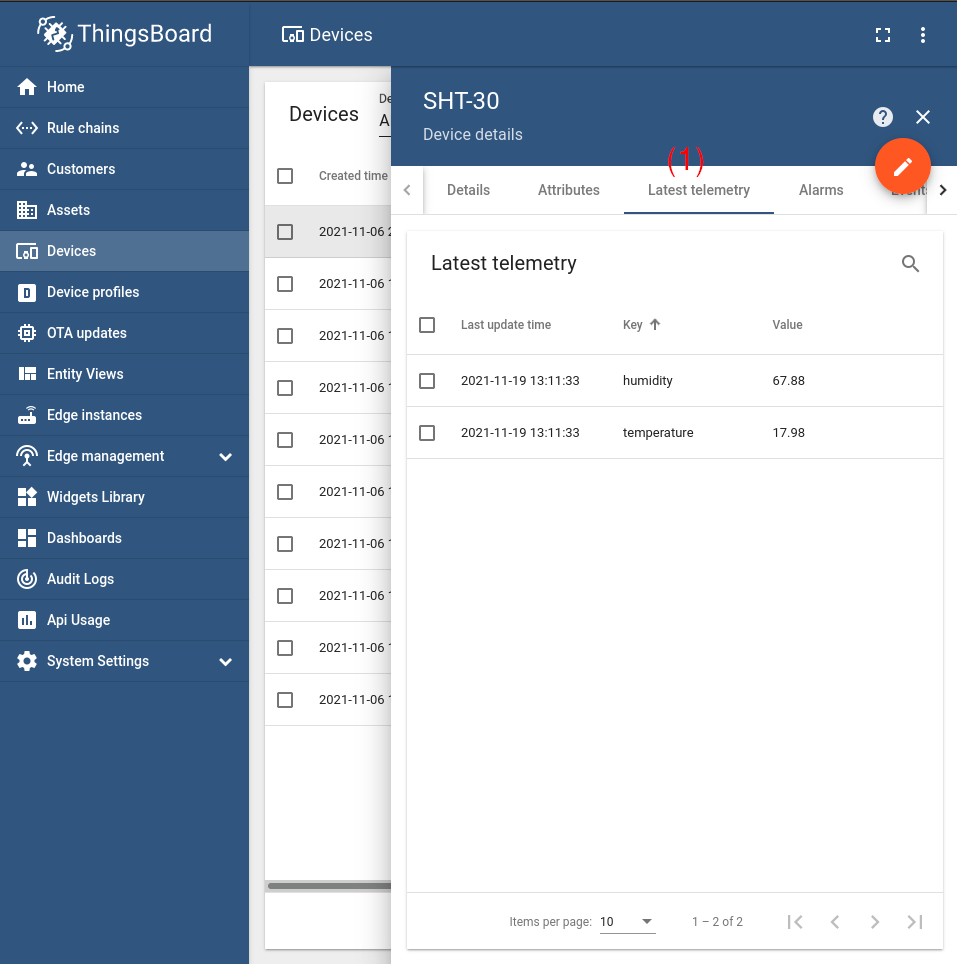Image resolution: width=957 pixels, height=964 pixels.
Task: Open the help question mark icon
Action: [x=882, y=117]
